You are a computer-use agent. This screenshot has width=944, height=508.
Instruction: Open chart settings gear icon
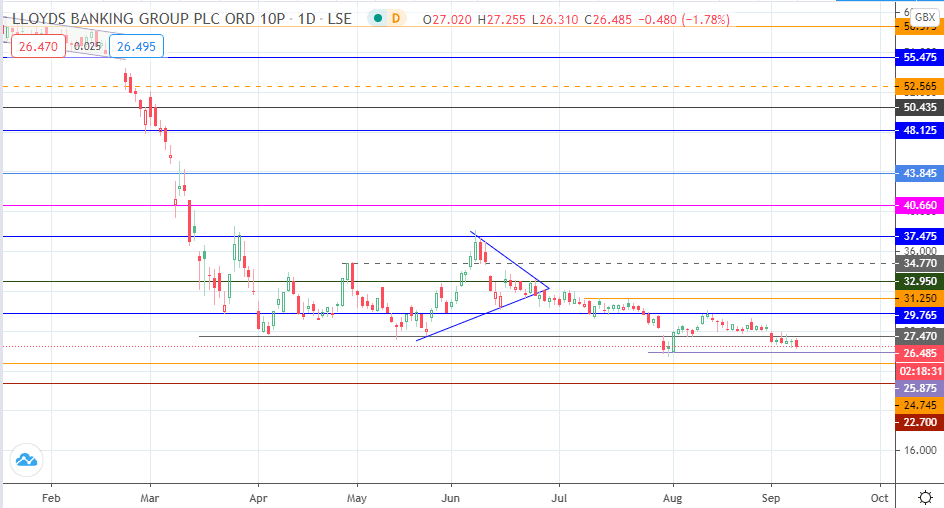(926, 498)
